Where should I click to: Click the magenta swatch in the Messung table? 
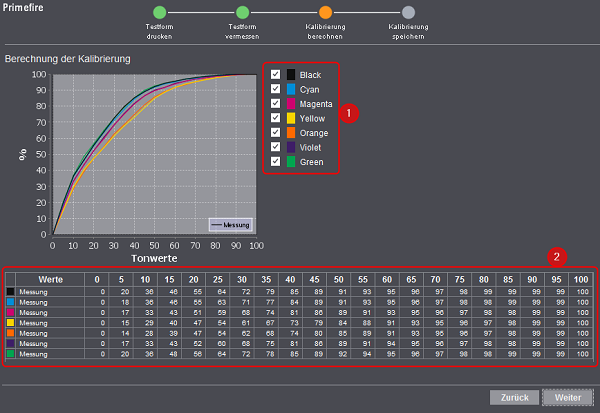tap(10, 312)
